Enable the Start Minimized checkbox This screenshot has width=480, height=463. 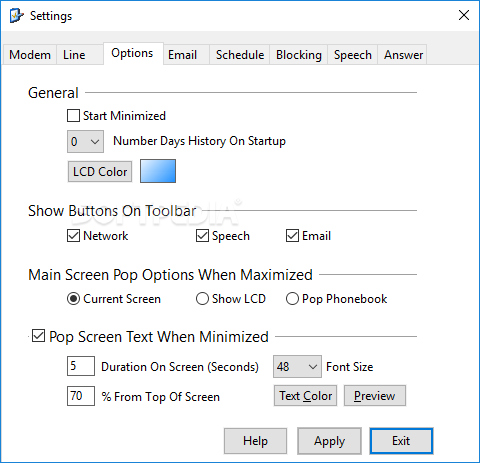[x=73, y=116]
